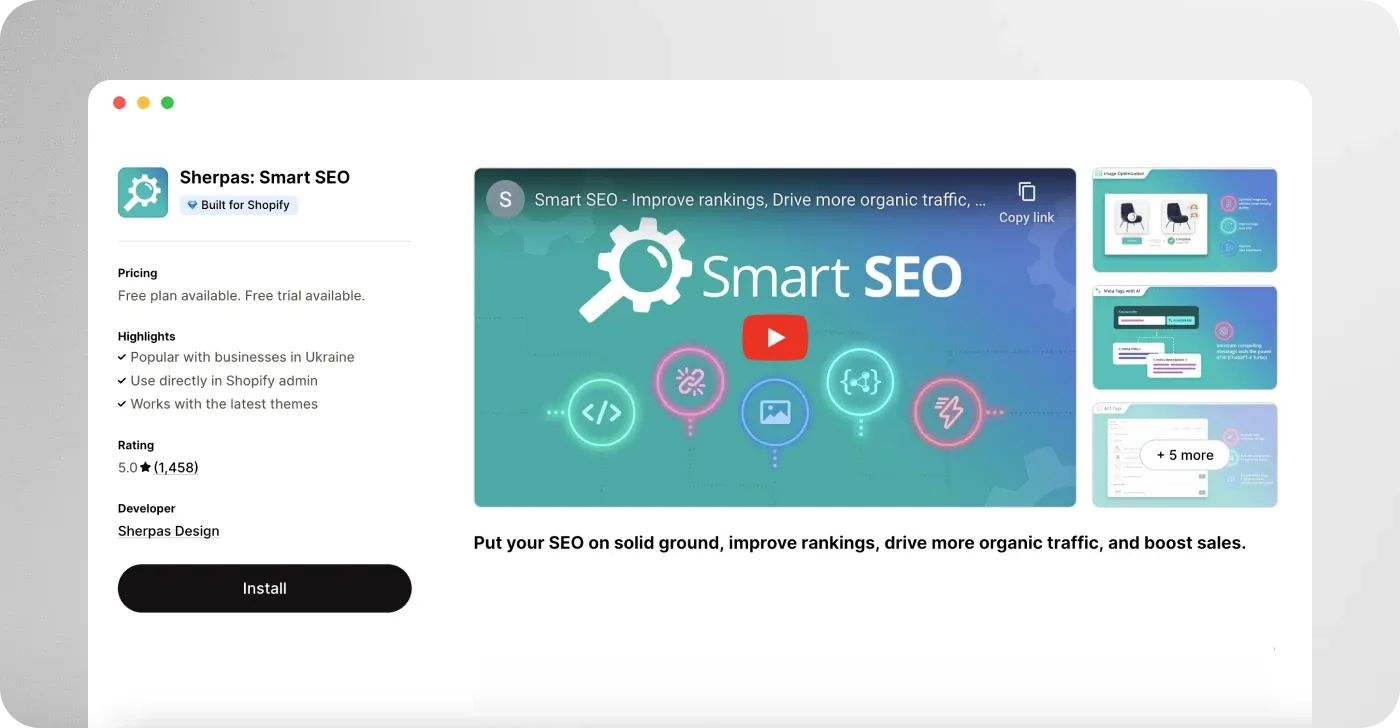Open the Sherpas Design developer page

(x=168, y=531)
